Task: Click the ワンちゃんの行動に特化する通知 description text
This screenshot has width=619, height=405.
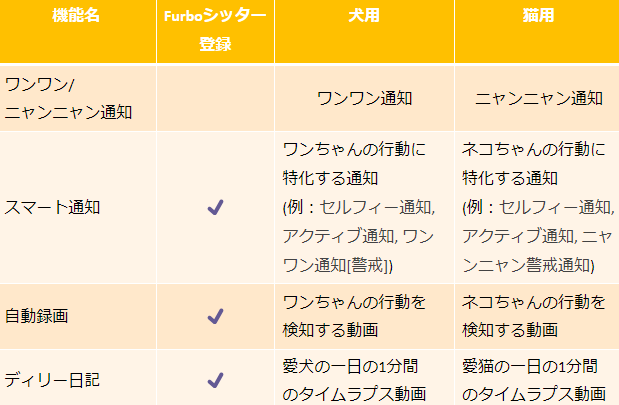Action: 354,165
